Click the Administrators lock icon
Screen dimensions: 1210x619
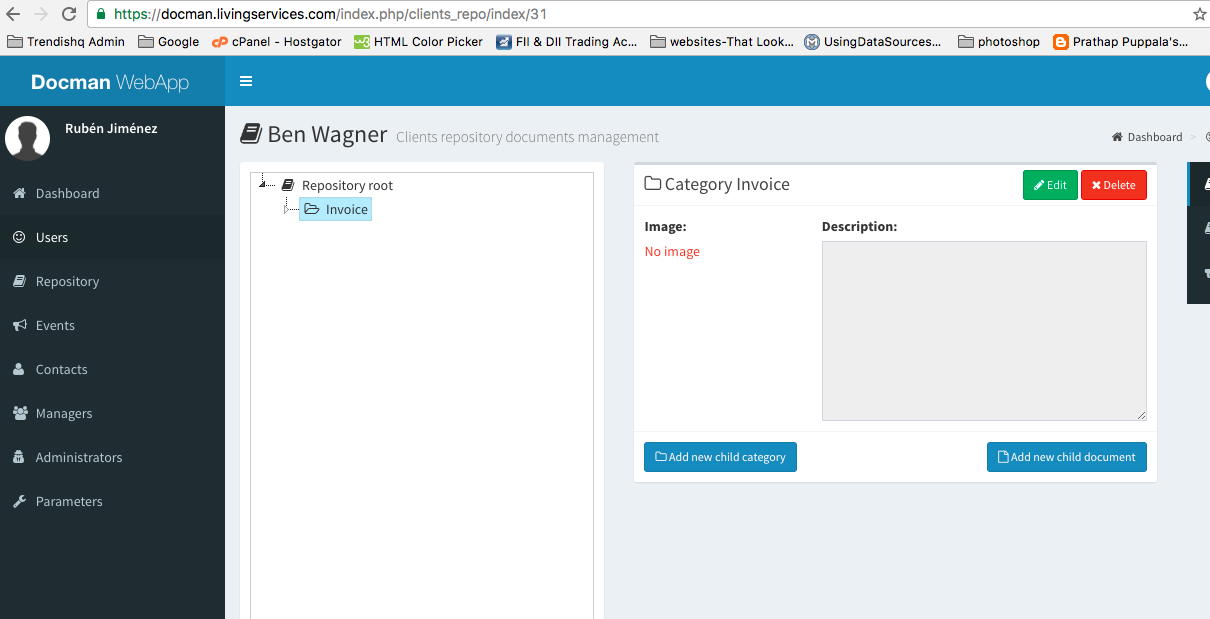click(x=19, y=457)
